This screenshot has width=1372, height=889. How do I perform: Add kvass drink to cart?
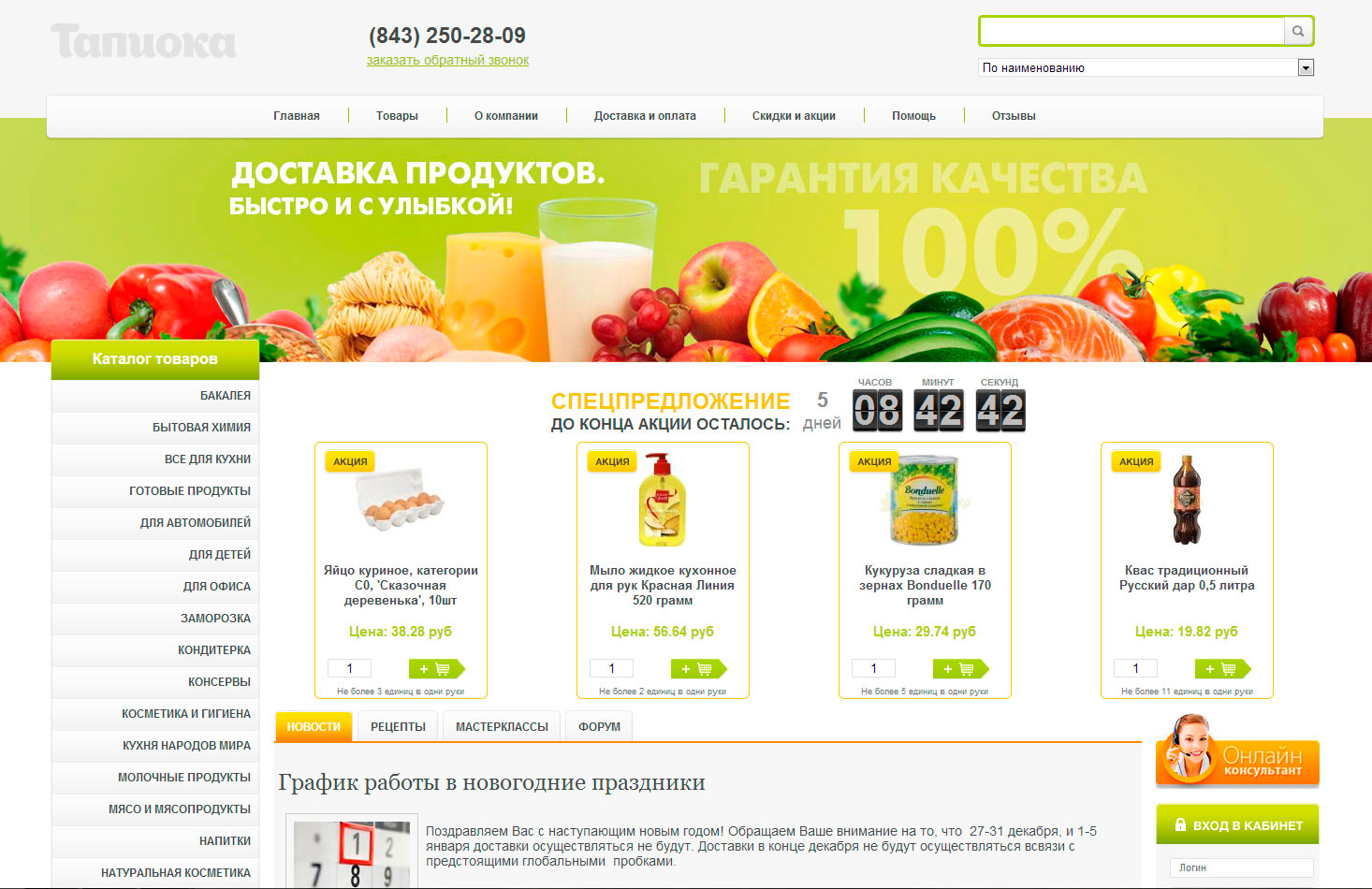click(1223, 668)
